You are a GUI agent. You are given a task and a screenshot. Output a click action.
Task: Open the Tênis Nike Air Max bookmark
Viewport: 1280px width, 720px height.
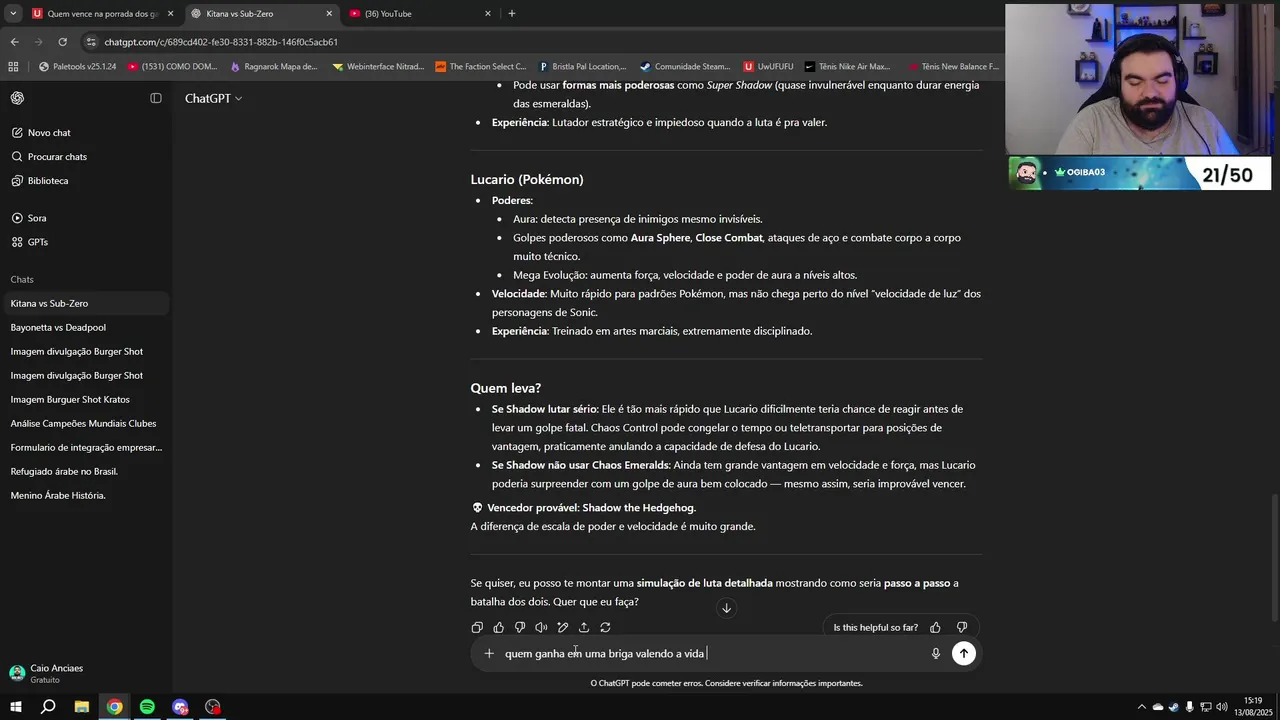[x=848, y=67]
